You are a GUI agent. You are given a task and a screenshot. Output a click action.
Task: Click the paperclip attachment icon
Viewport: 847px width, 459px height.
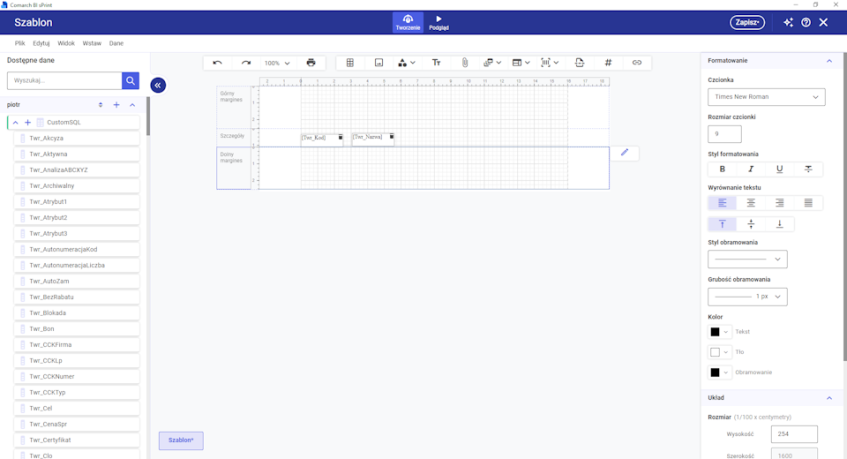coord(464,63)
